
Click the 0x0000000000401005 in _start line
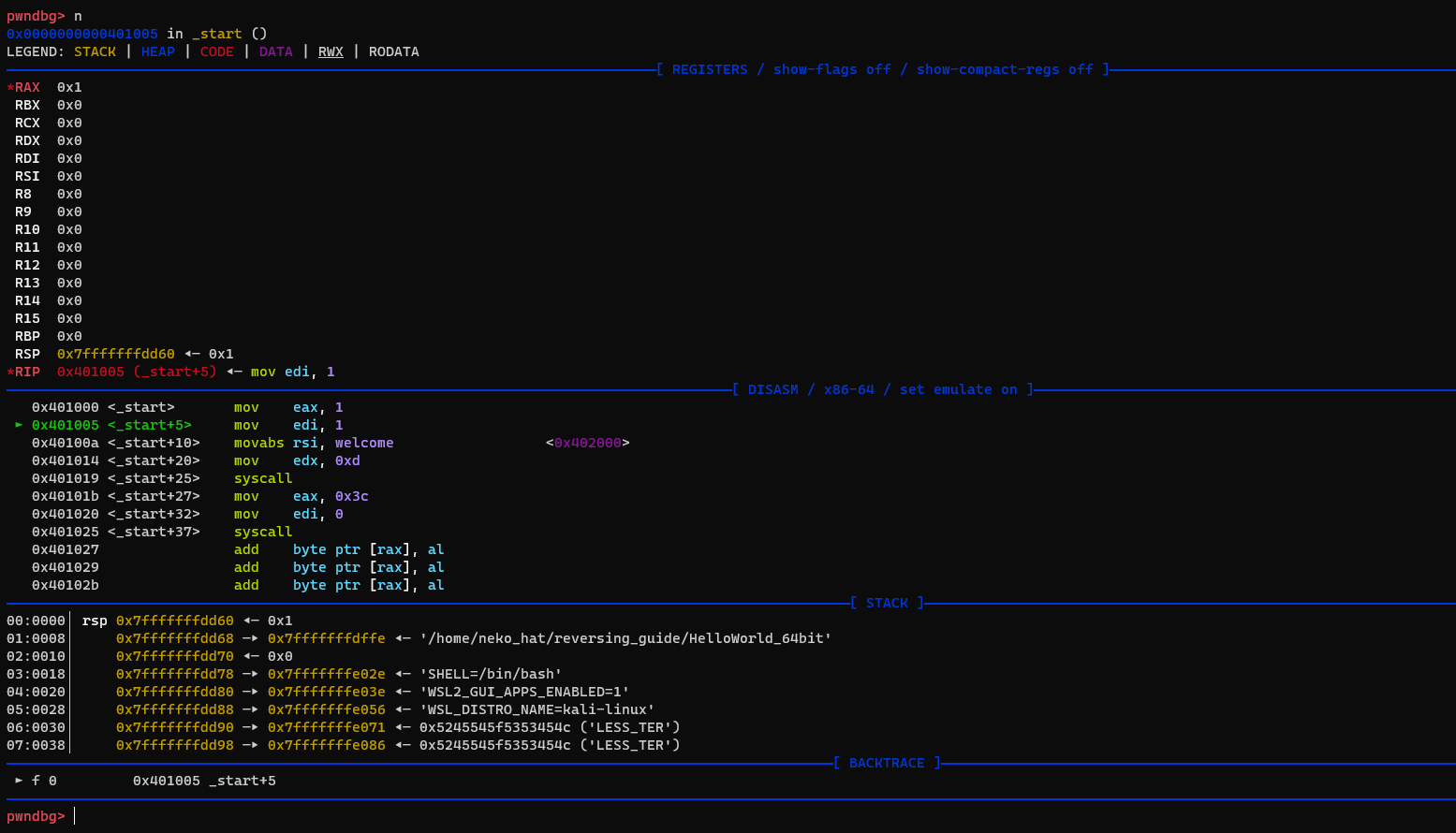(x=137, y=34)
